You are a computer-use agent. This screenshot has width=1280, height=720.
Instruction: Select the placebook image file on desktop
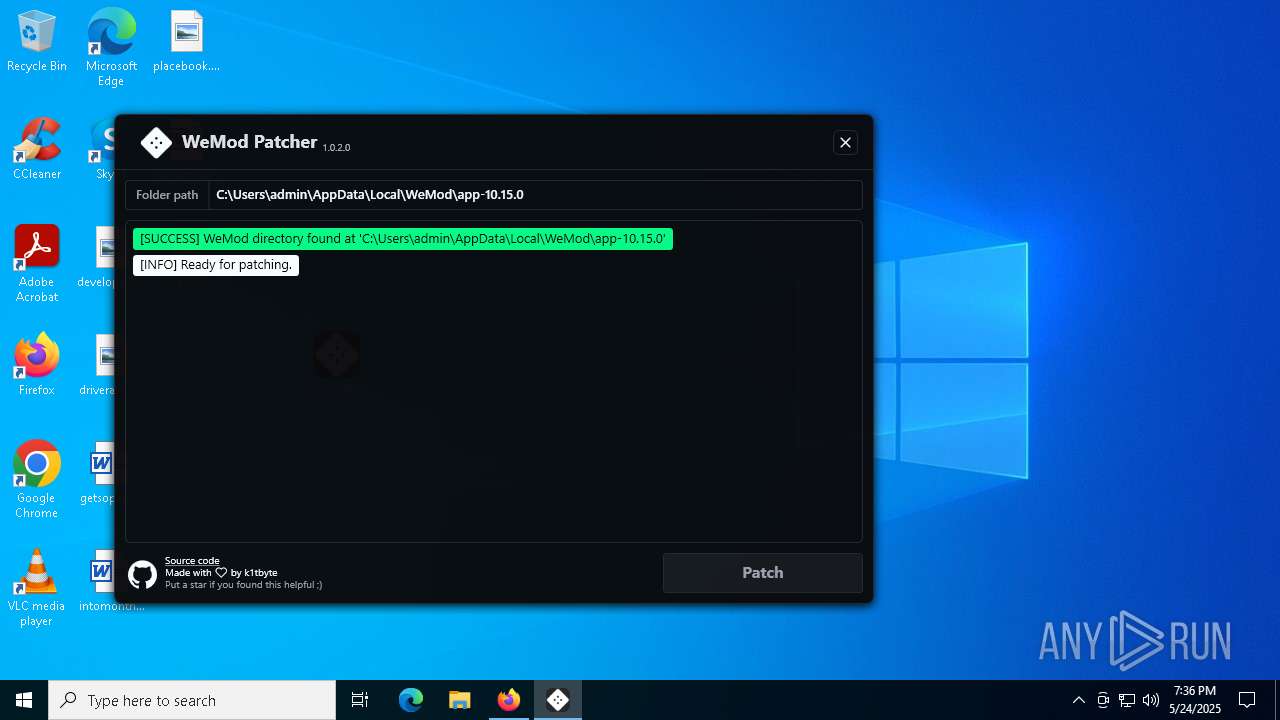186,42
